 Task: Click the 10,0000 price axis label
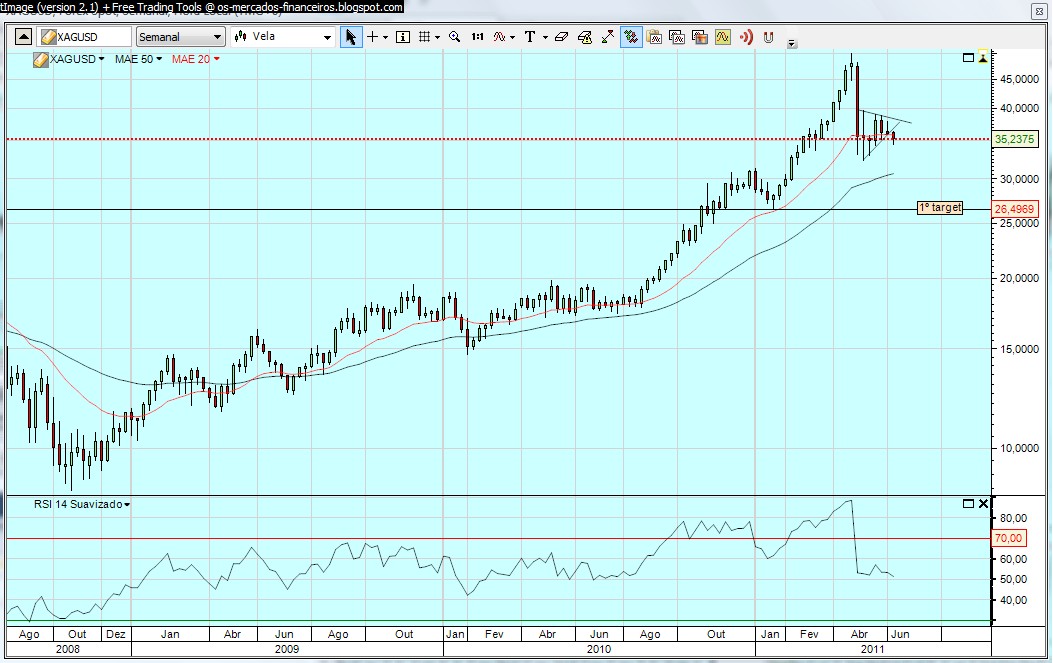click(x=1019, y=448)
